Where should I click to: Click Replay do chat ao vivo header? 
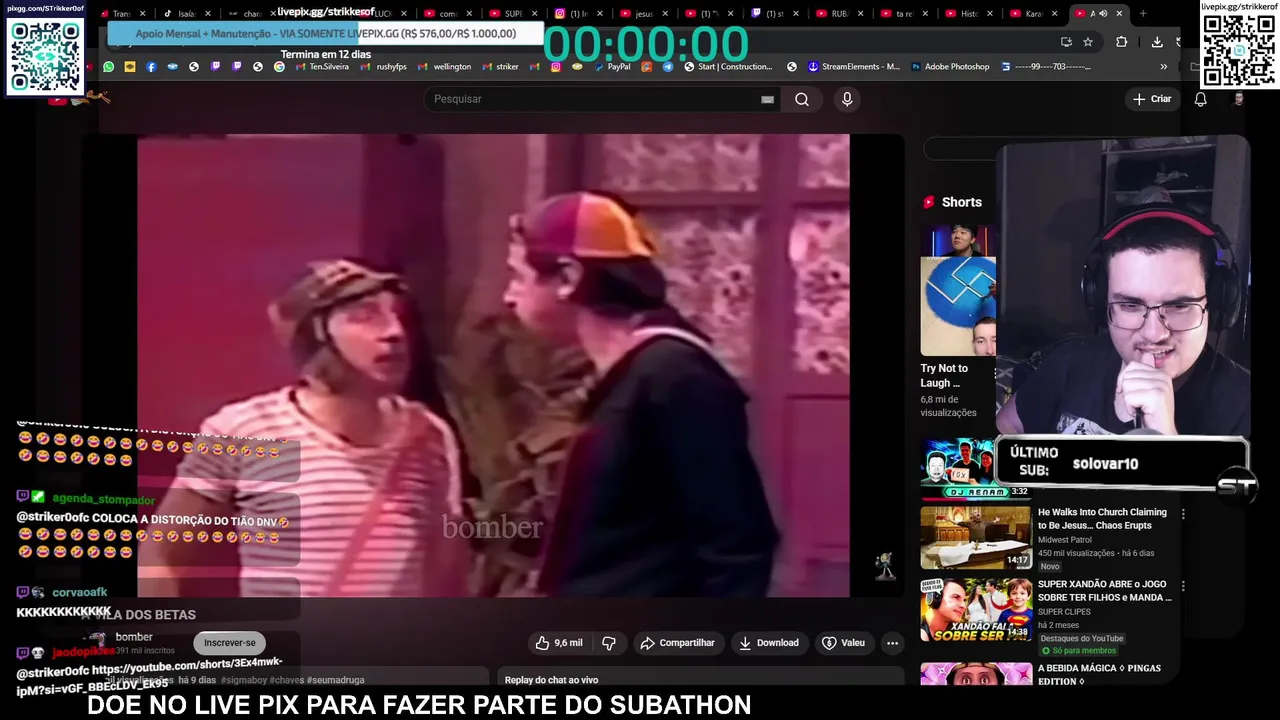tap(551, 680)
